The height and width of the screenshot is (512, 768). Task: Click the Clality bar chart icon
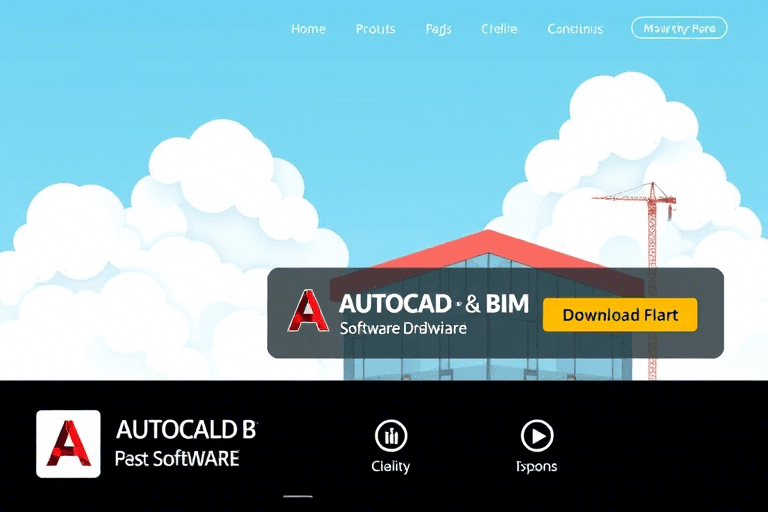coord(390,436)
